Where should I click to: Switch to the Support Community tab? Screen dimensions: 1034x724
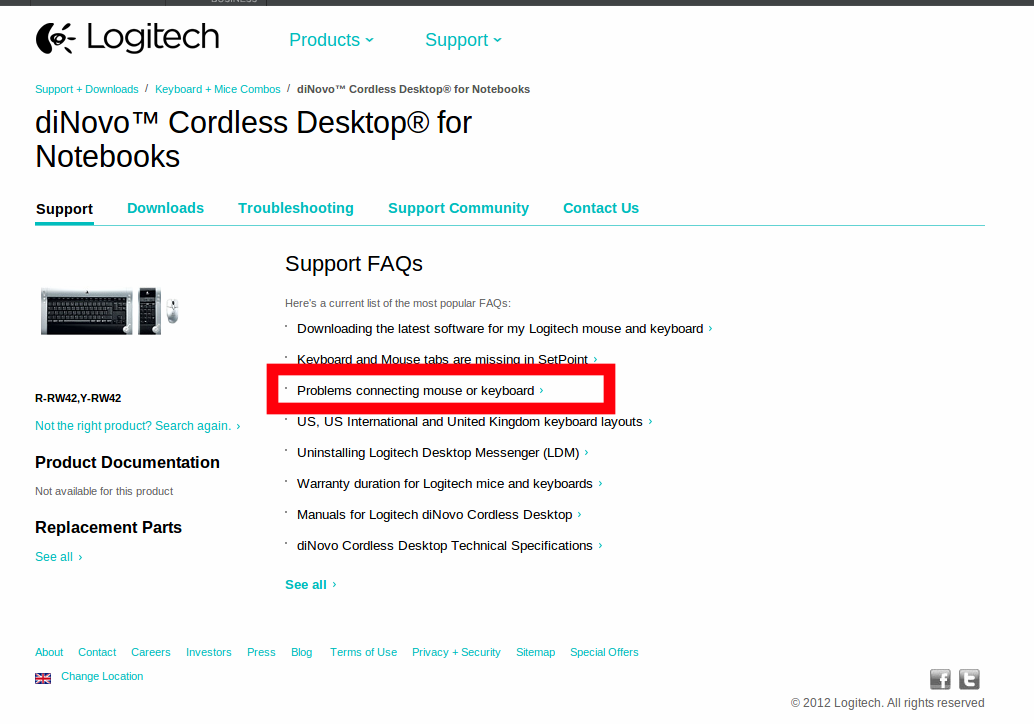[x=458, y=208]
